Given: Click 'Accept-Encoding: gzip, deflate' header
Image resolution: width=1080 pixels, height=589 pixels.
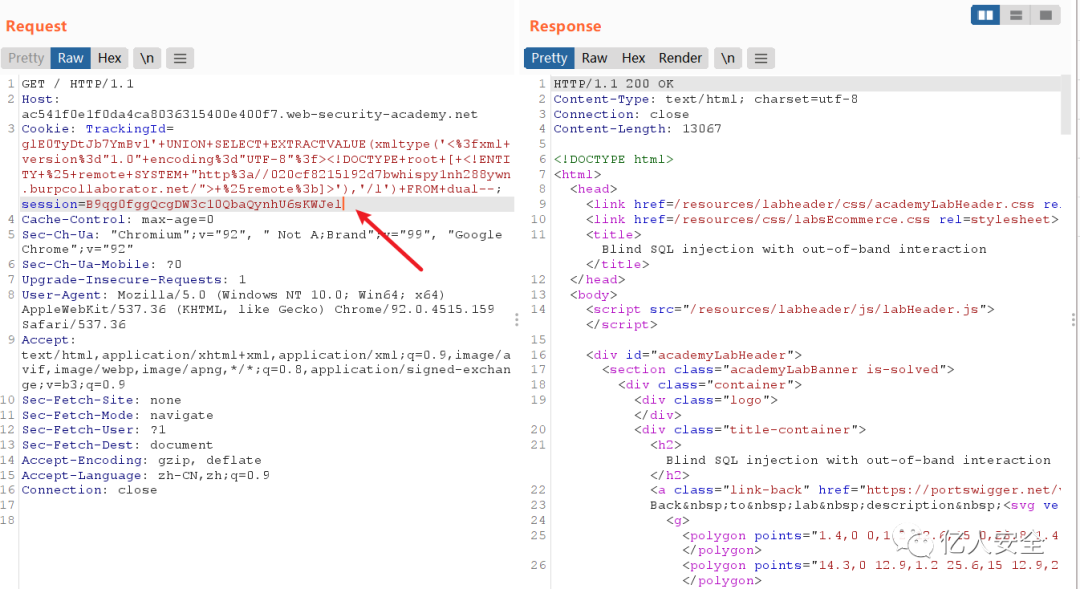Looking at the screenshot, I should (x=142, y=460).
